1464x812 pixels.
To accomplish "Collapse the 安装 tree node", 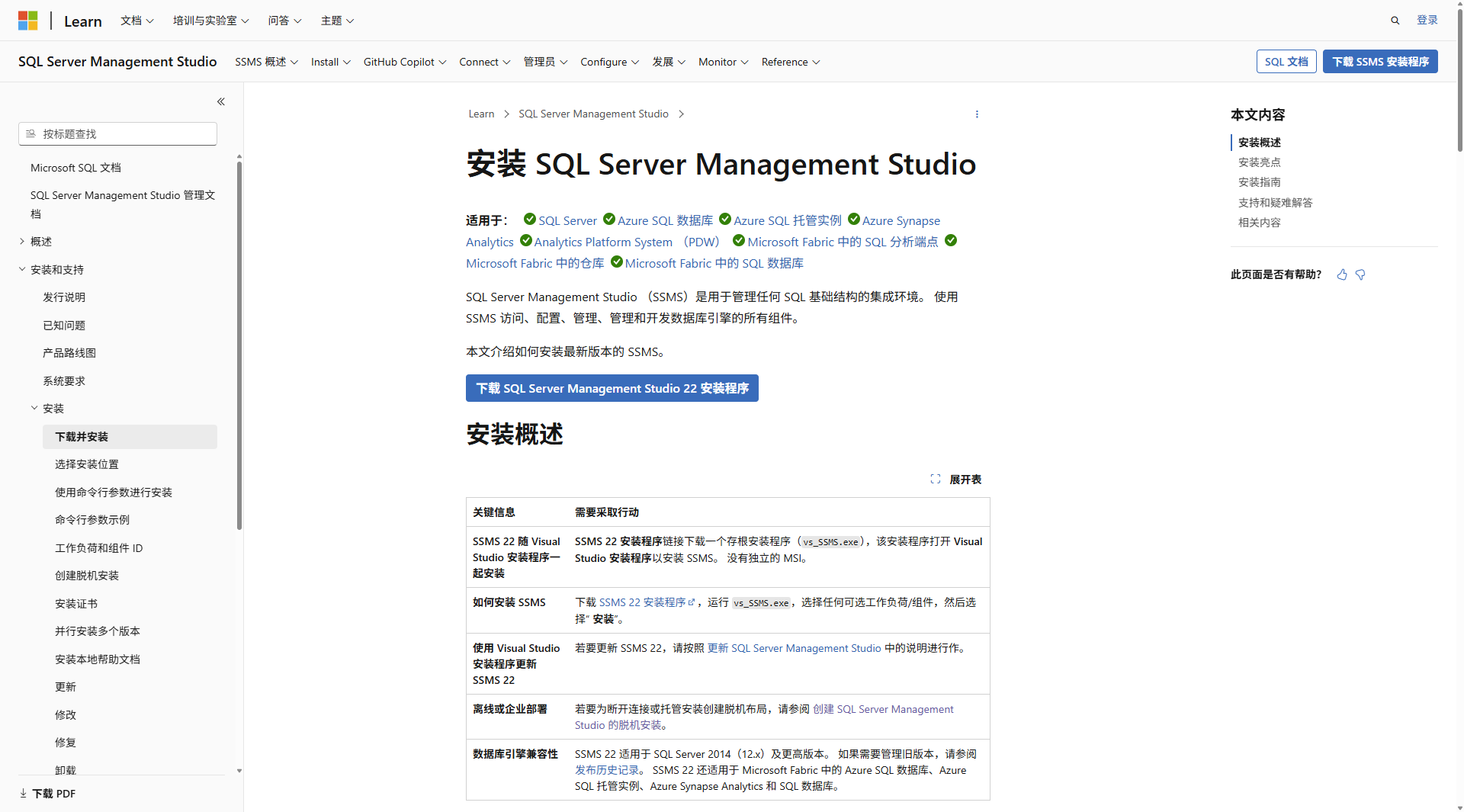I will click(34, 408).
